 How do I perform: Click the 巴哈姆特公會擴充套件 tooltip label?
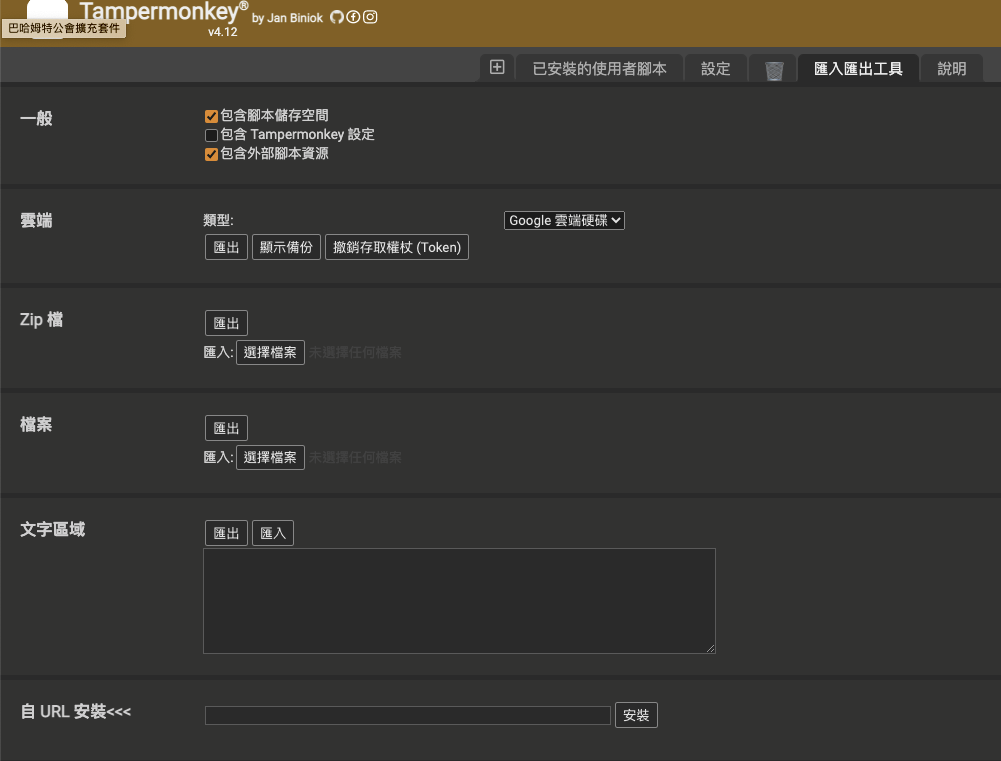click(x=64, y=28)
